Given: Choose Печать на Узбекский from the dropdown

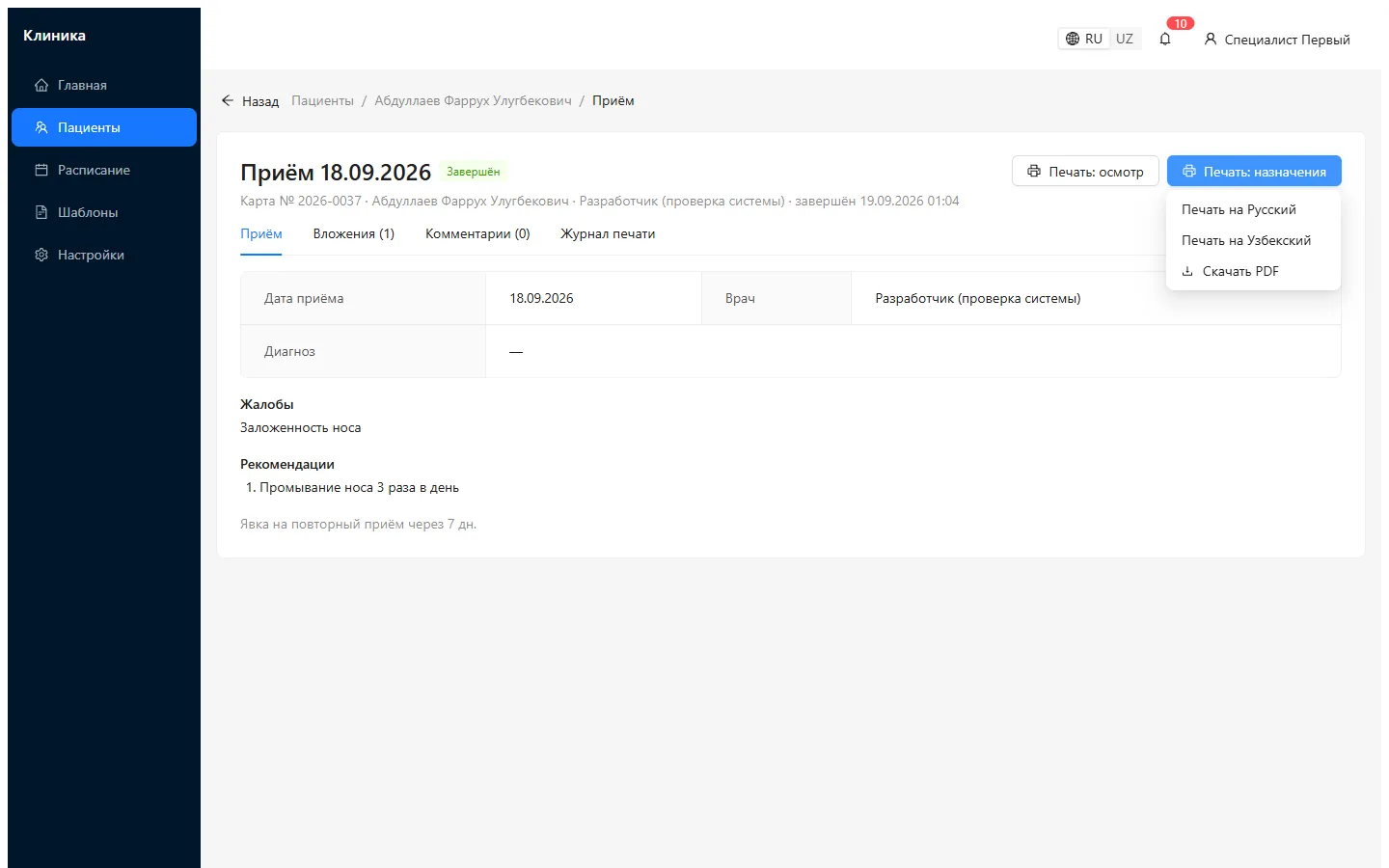Looking at the screenshot, I should (1253, 240).
